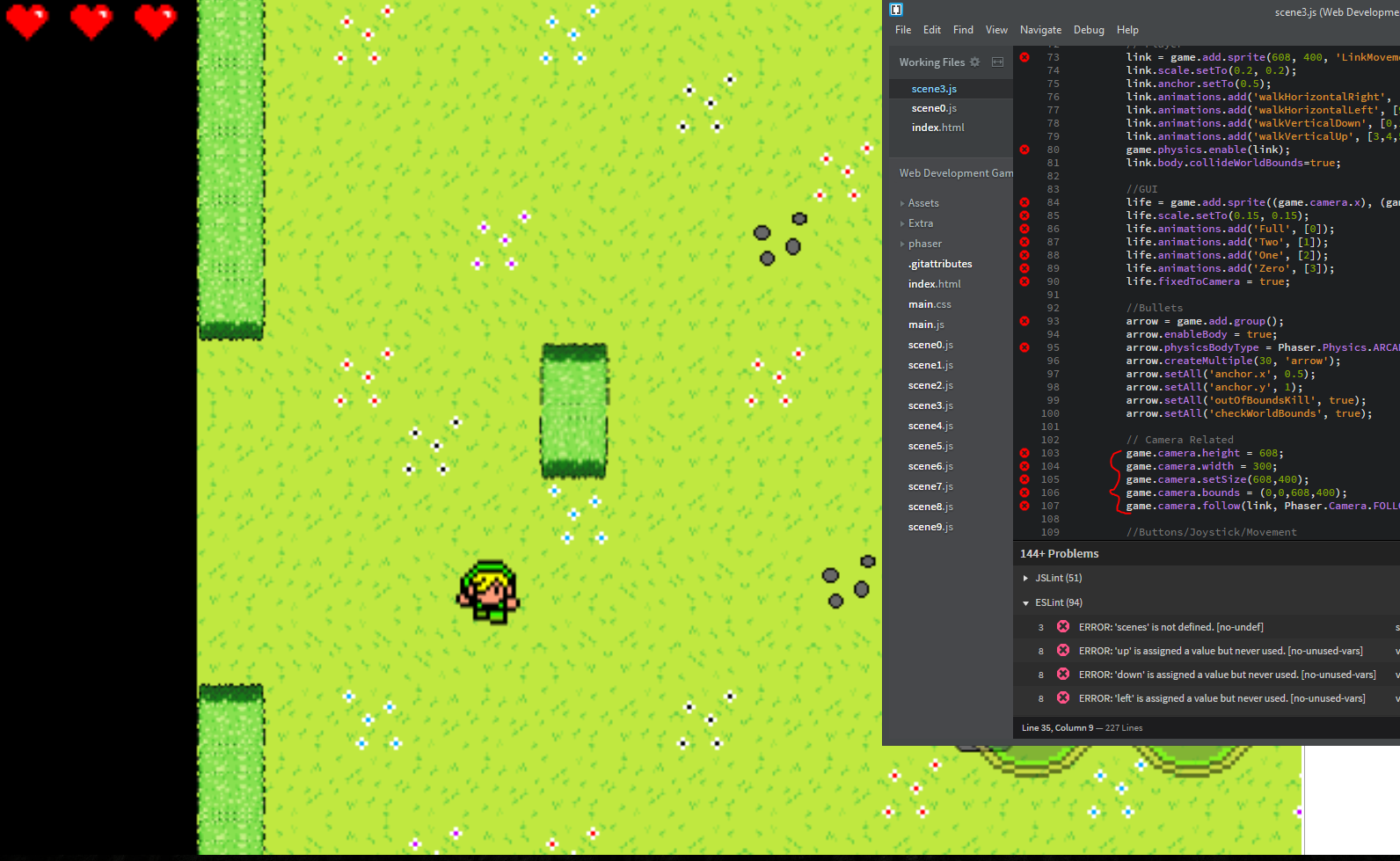1400x861 pixels.
Task: Click the error marker on line 73
Action: tap(1024, 57)
